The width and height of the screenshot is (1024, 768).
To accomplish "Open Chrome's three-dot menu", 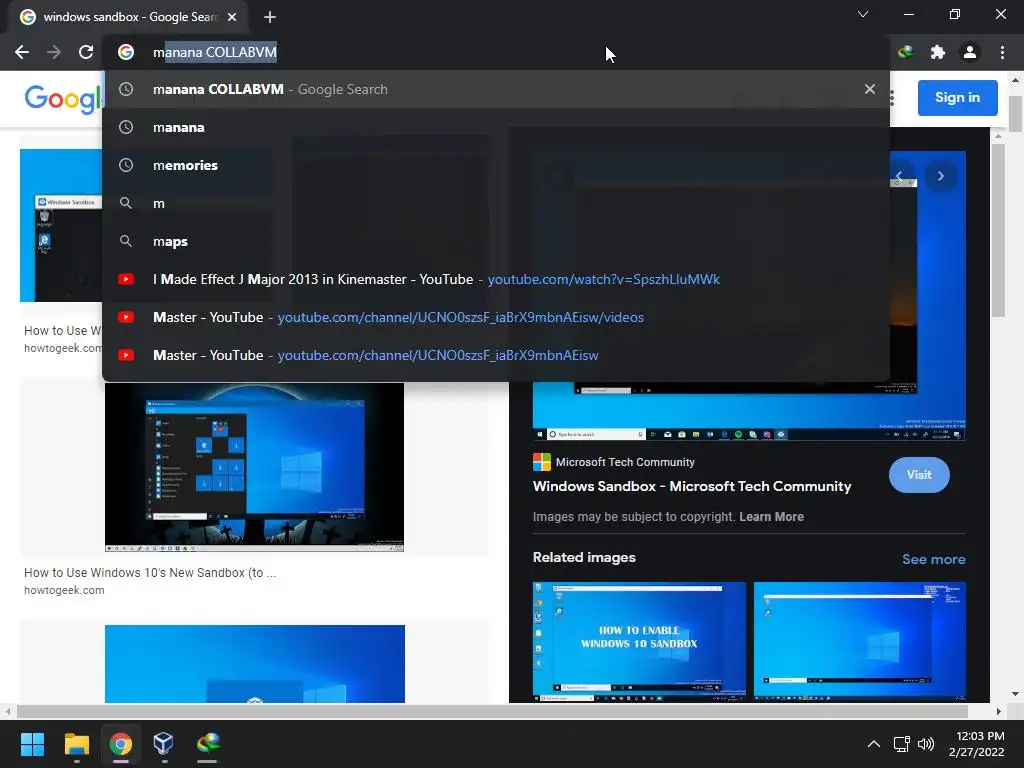I will [1002, 52].
